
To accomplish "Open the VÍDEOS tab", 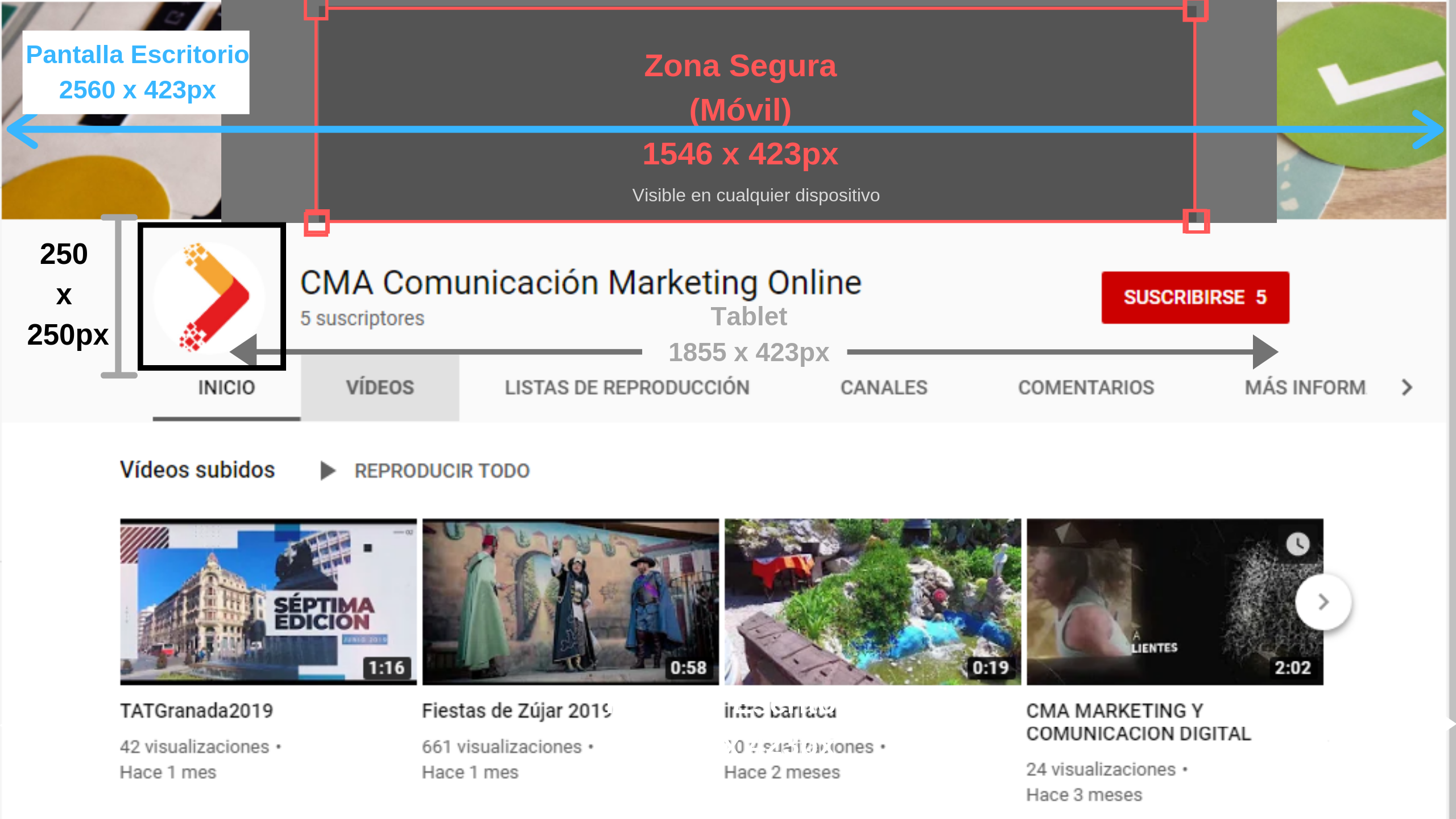I will (x=380, y=388).
